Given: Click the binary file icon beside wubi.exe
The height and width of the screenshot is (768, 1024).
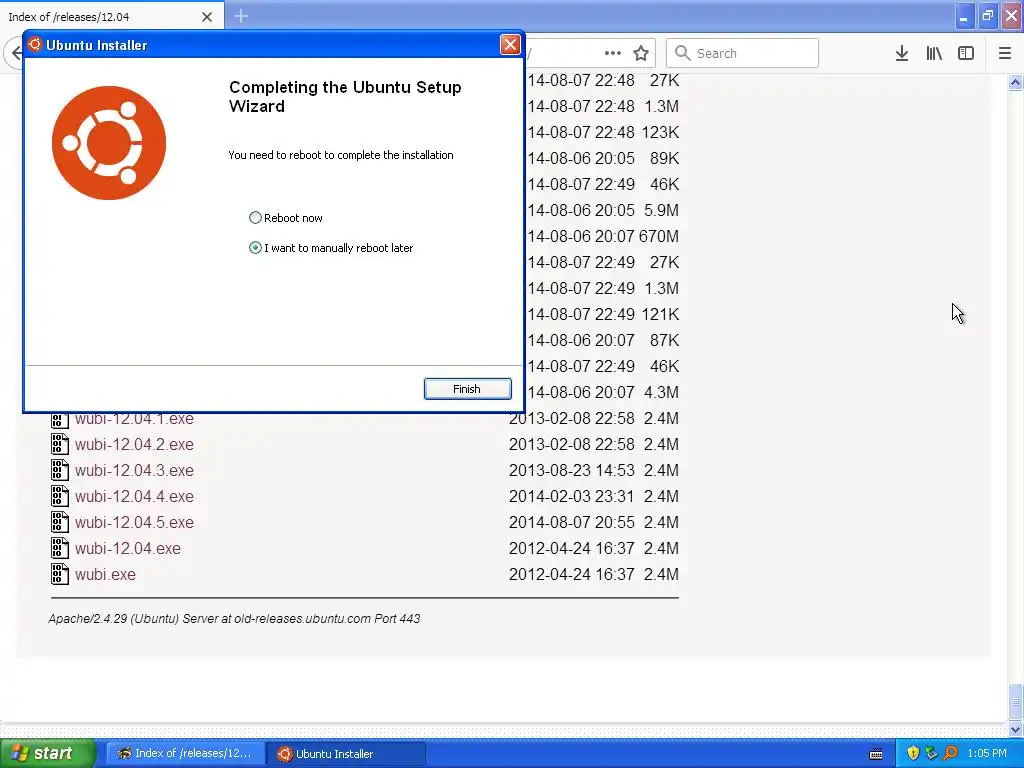Looking at the screenshot, I should [x=59, y=575].
